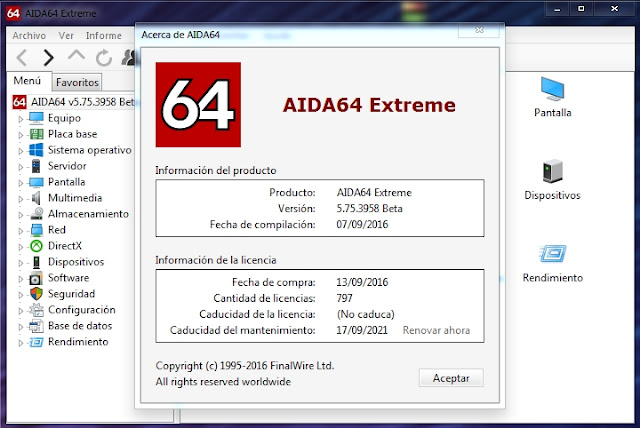The height and width of the screenshot is (428, 640).
Task: Open the large Pantalla icon in right pane
Action: (x=552, y=89)
